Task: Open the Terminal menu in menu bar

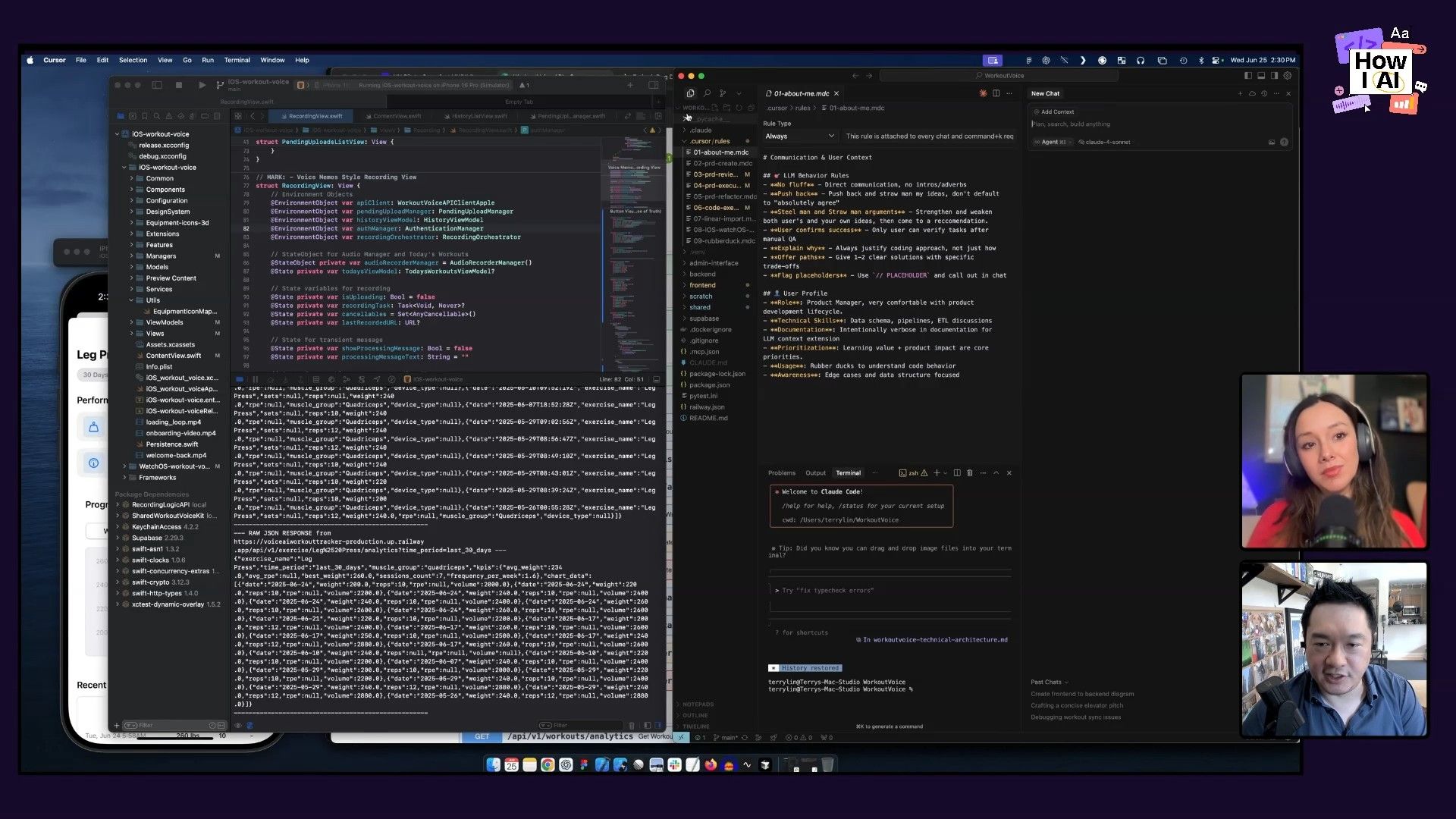Action: [237, 60]
